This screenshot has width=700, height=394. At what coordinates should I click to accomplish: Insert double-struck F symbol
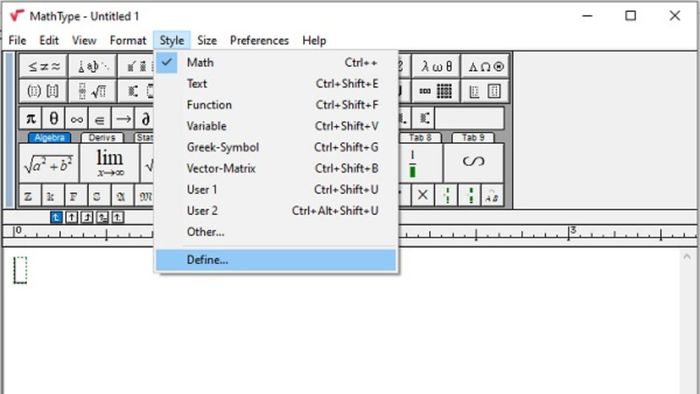74,195
